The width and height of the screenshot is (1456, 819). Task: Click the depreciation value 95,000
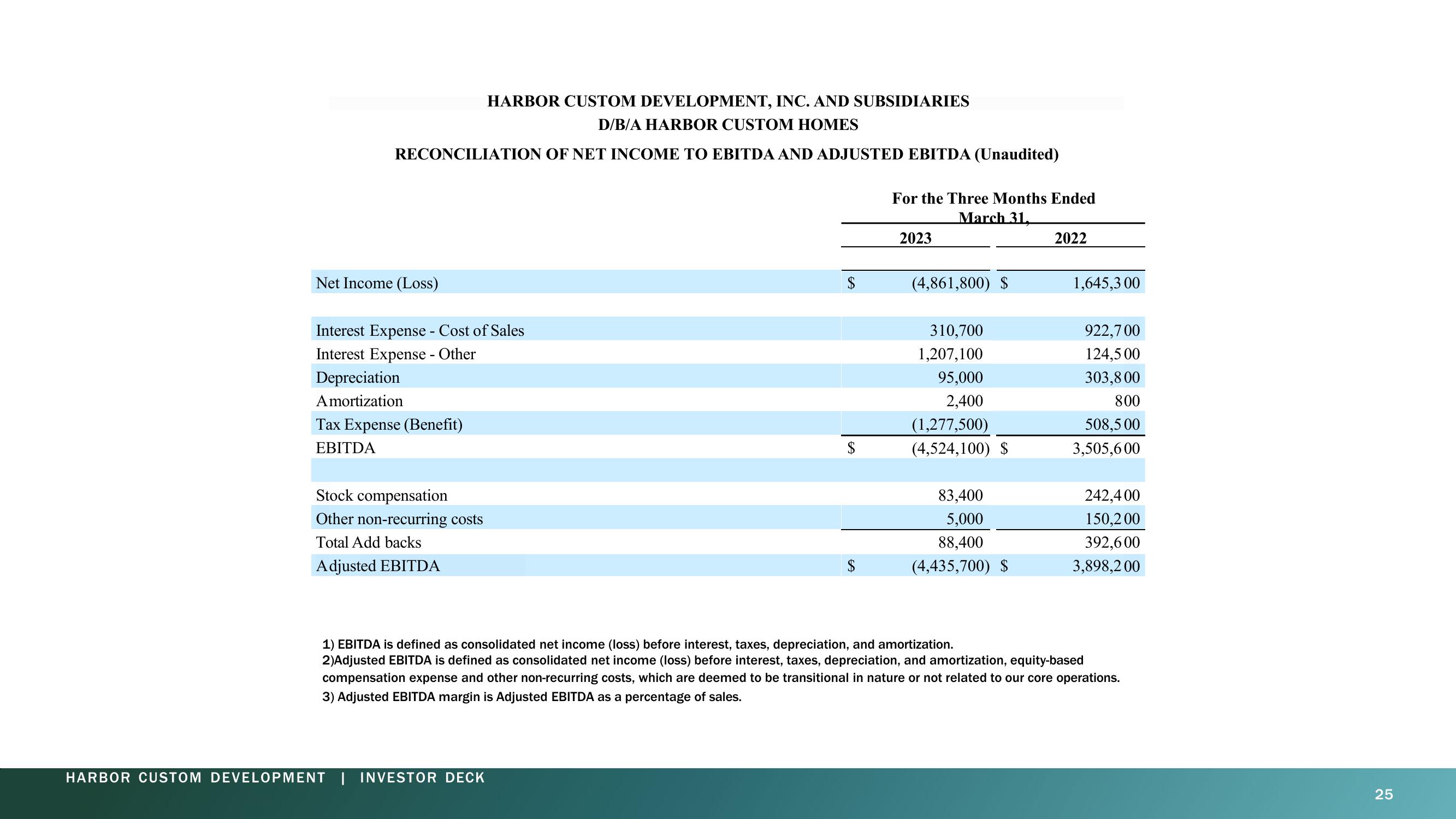coord(960,377)
